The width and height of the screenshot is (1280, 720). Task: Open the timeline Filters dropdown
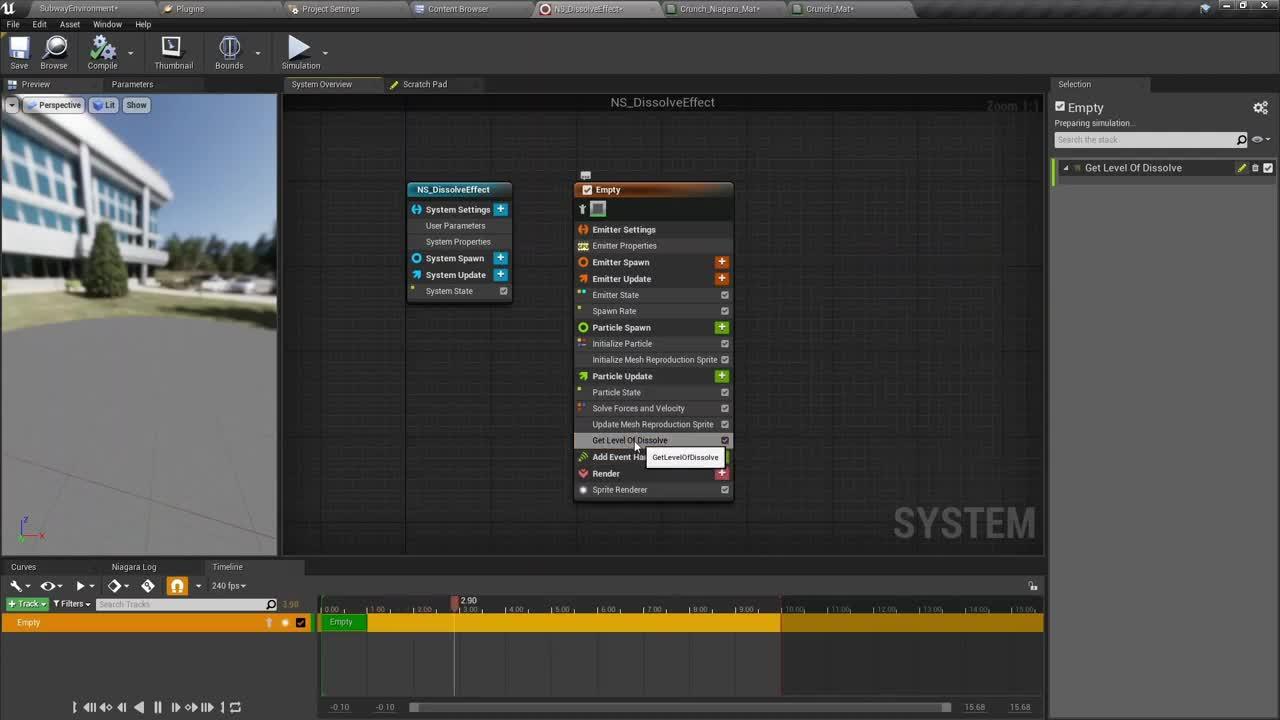72,604
